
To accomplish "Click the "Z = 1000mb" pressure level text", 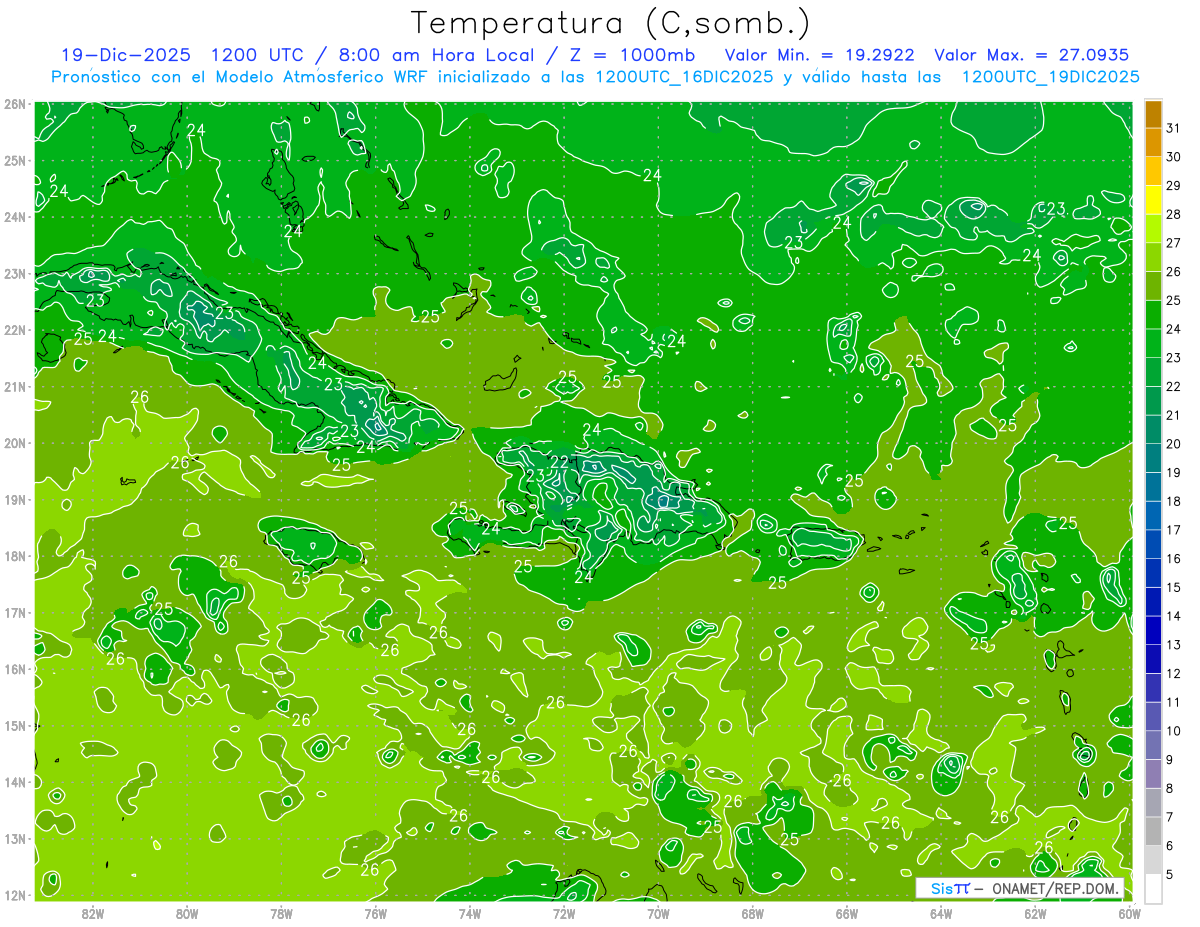I will [x=627, y=54].
